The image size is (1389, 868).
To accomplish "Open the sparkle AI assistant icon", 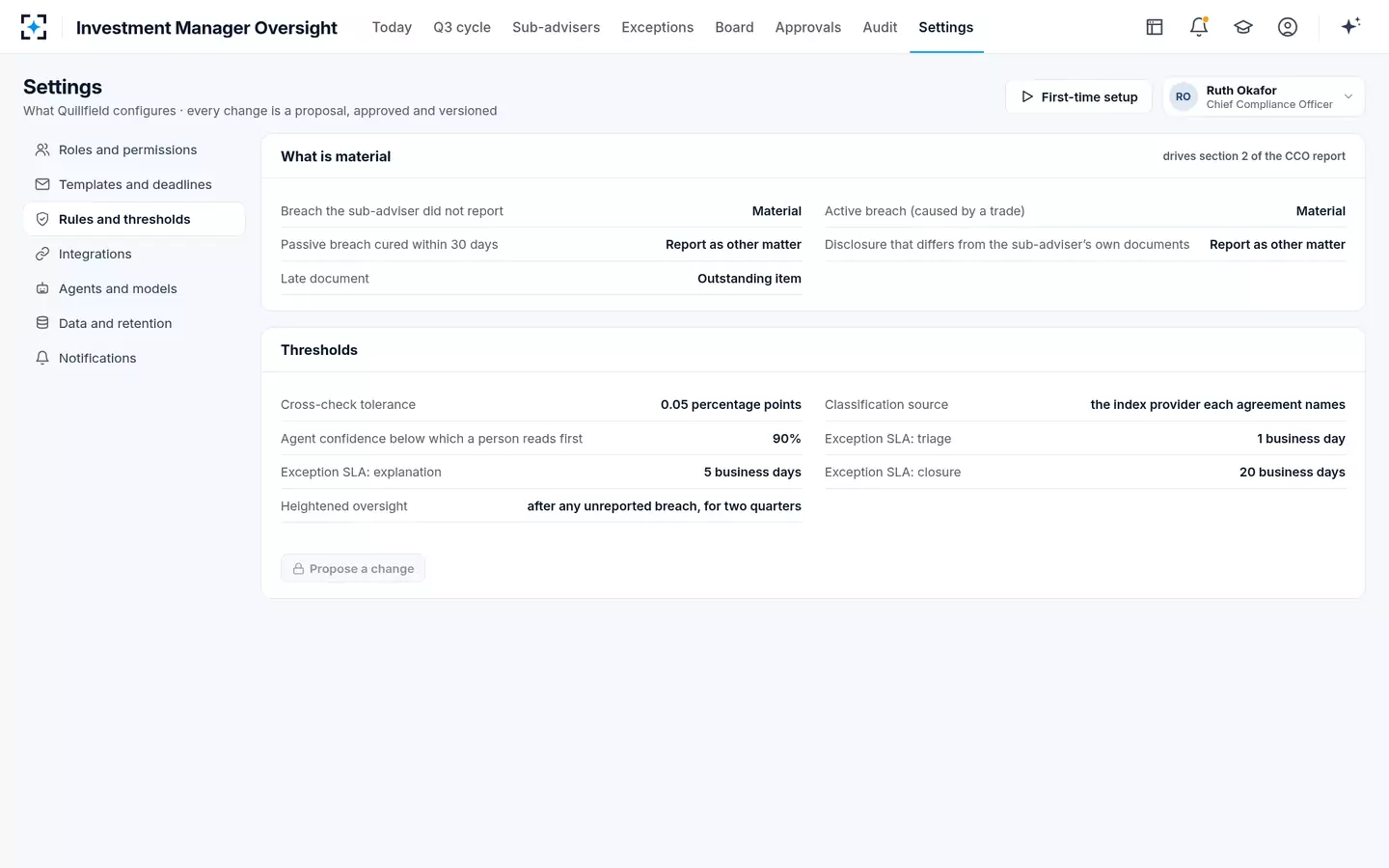I will tap(1350, 26).
